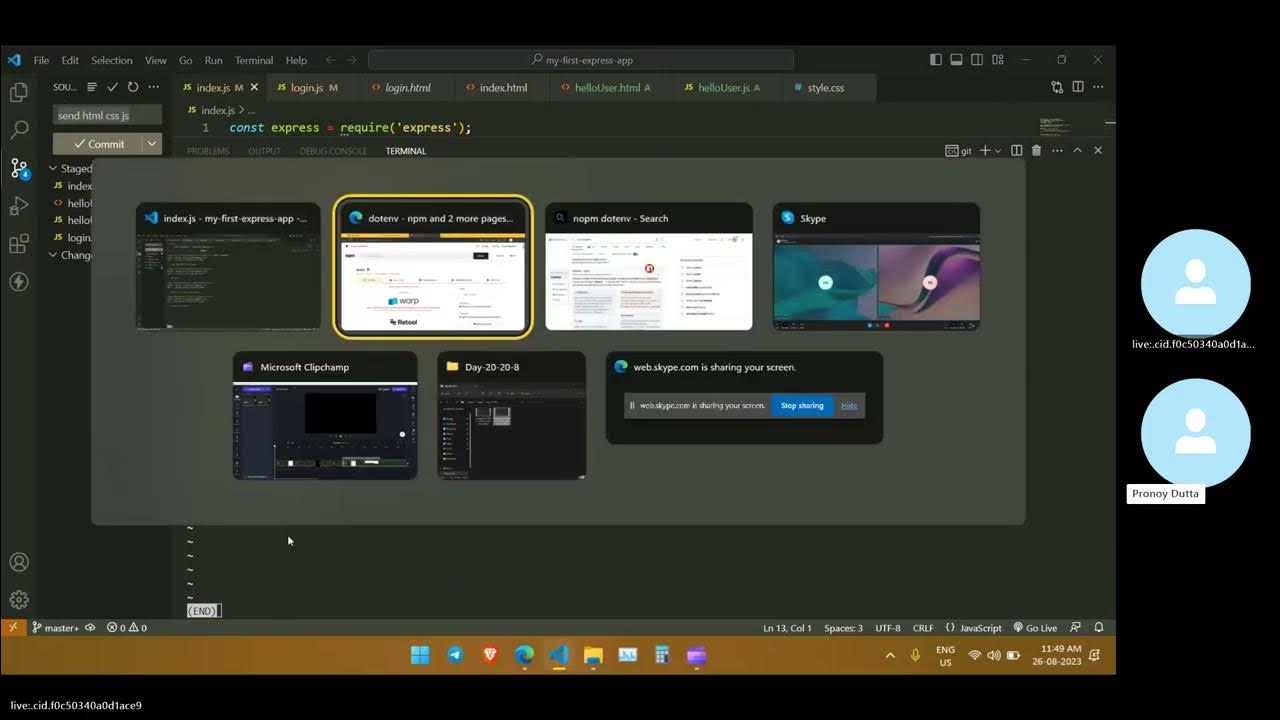Switch to the login.html editor tab
The height and width of the screenshot is (720, 1280).
pyautogui.click(x=407, y=87)
